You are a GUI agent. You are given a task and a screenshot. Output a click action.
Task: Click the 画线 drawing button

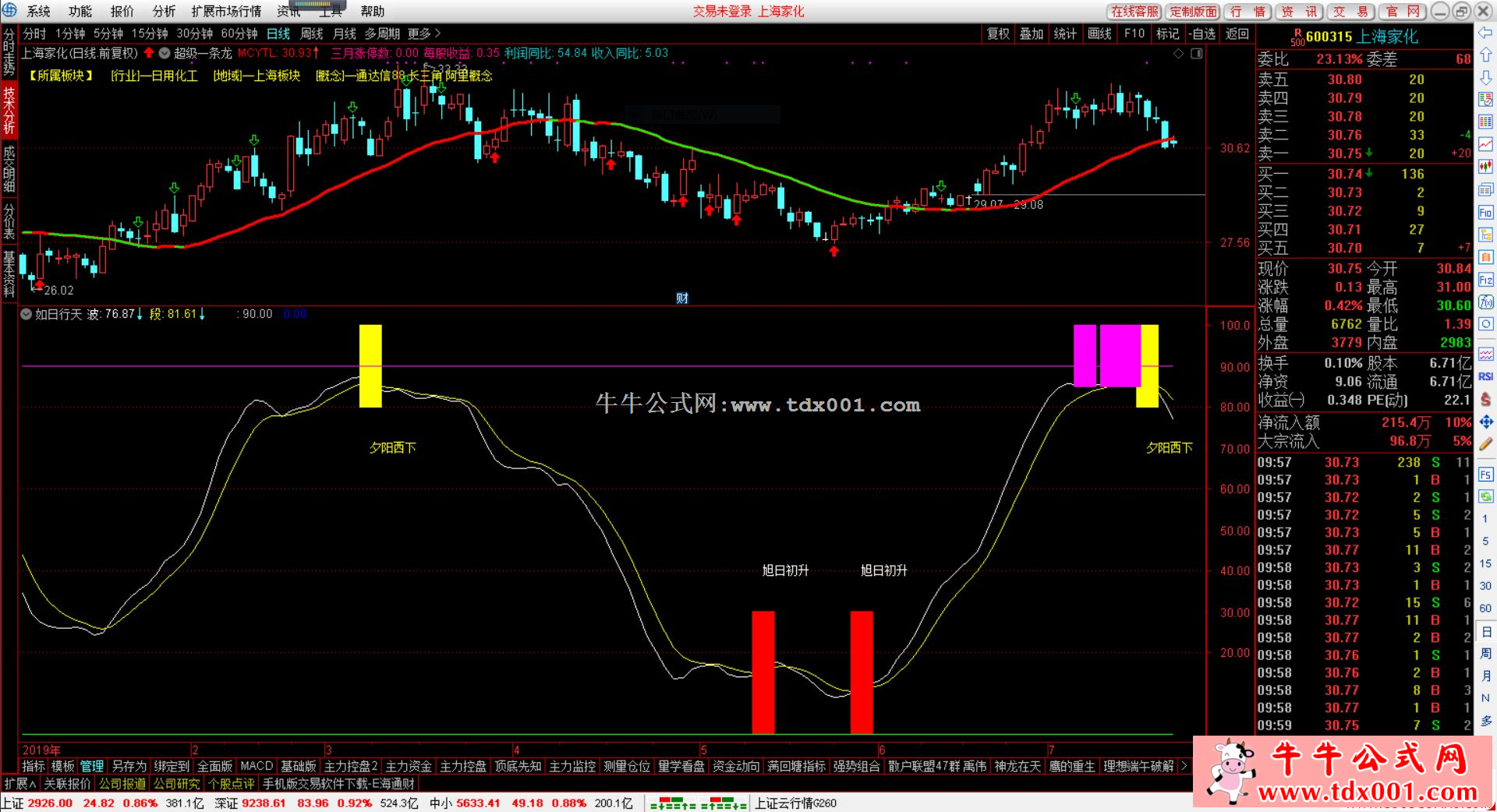coord(1099,34)
